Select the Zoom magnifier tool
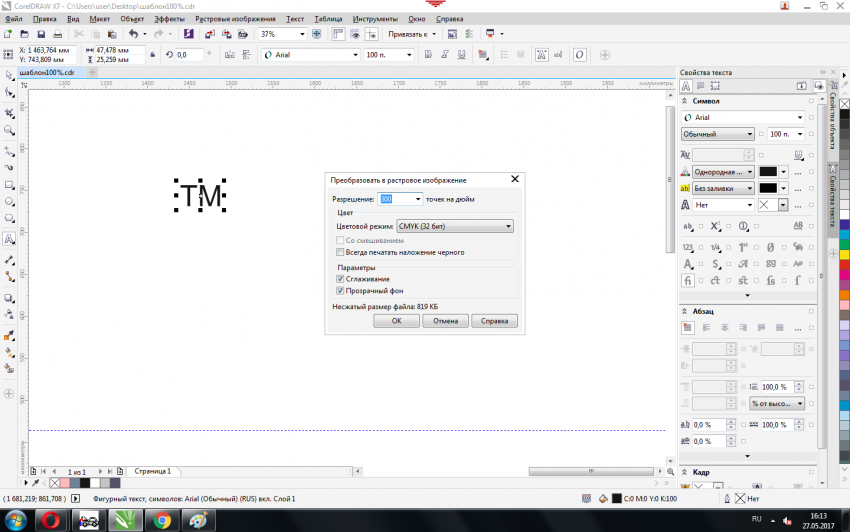The width and height of the screenshot is (850, 532). (x=9, y=130)
